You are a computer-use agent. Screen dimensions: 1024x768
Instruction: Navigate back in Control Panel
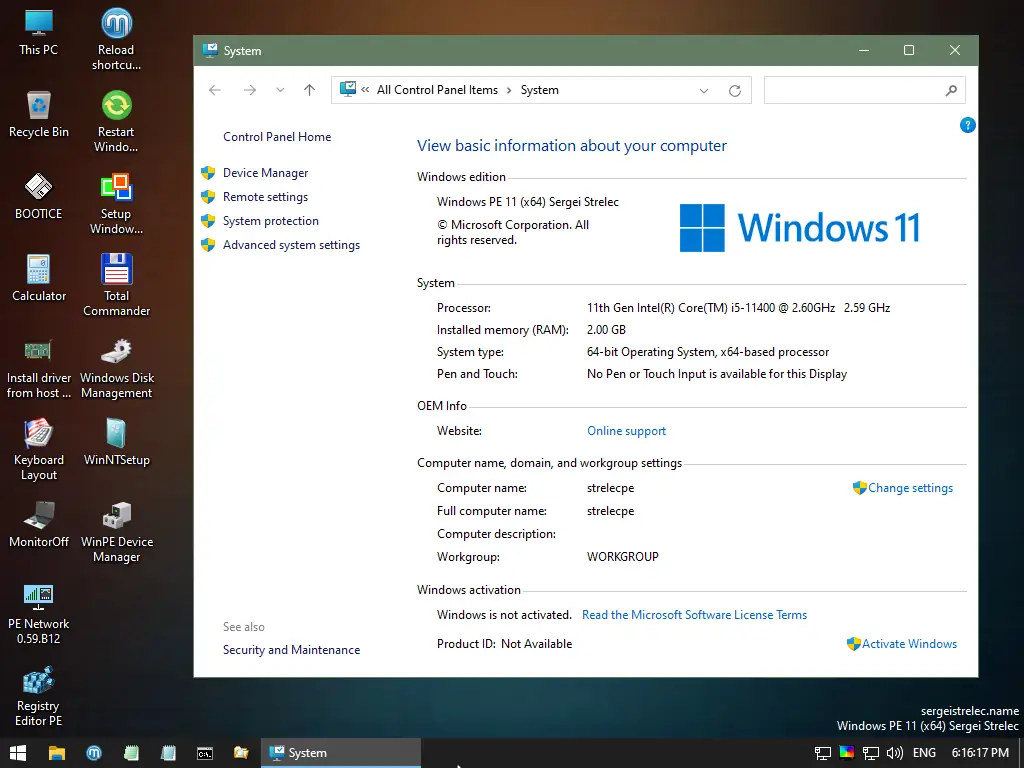point(215,90)
